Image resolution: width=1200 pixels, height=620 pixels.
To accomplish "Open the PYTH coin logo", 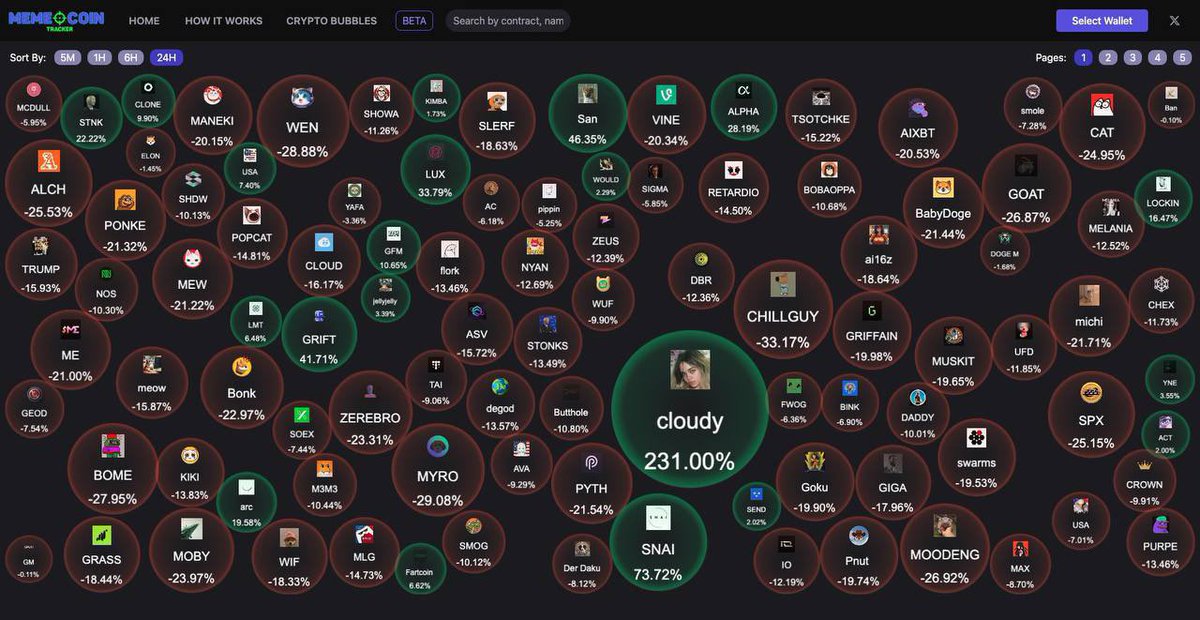I will (592, 463).
